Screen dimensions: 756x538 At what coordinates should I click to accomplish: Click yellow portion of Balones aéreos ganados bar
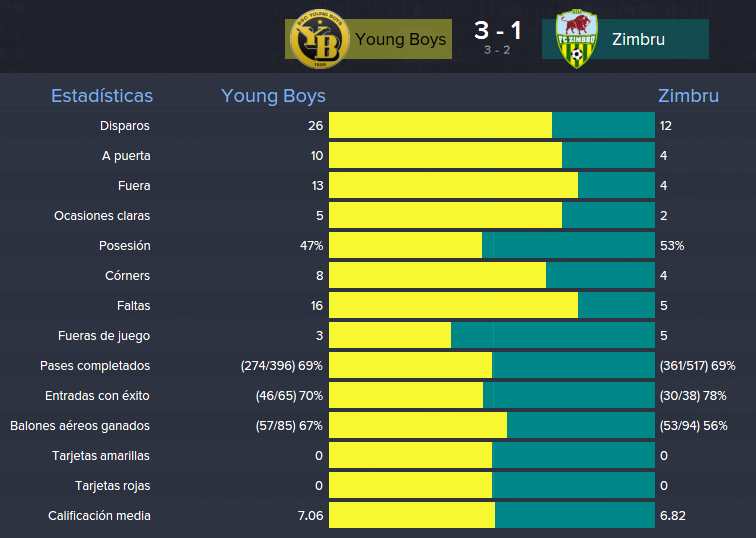click(418, 425)
